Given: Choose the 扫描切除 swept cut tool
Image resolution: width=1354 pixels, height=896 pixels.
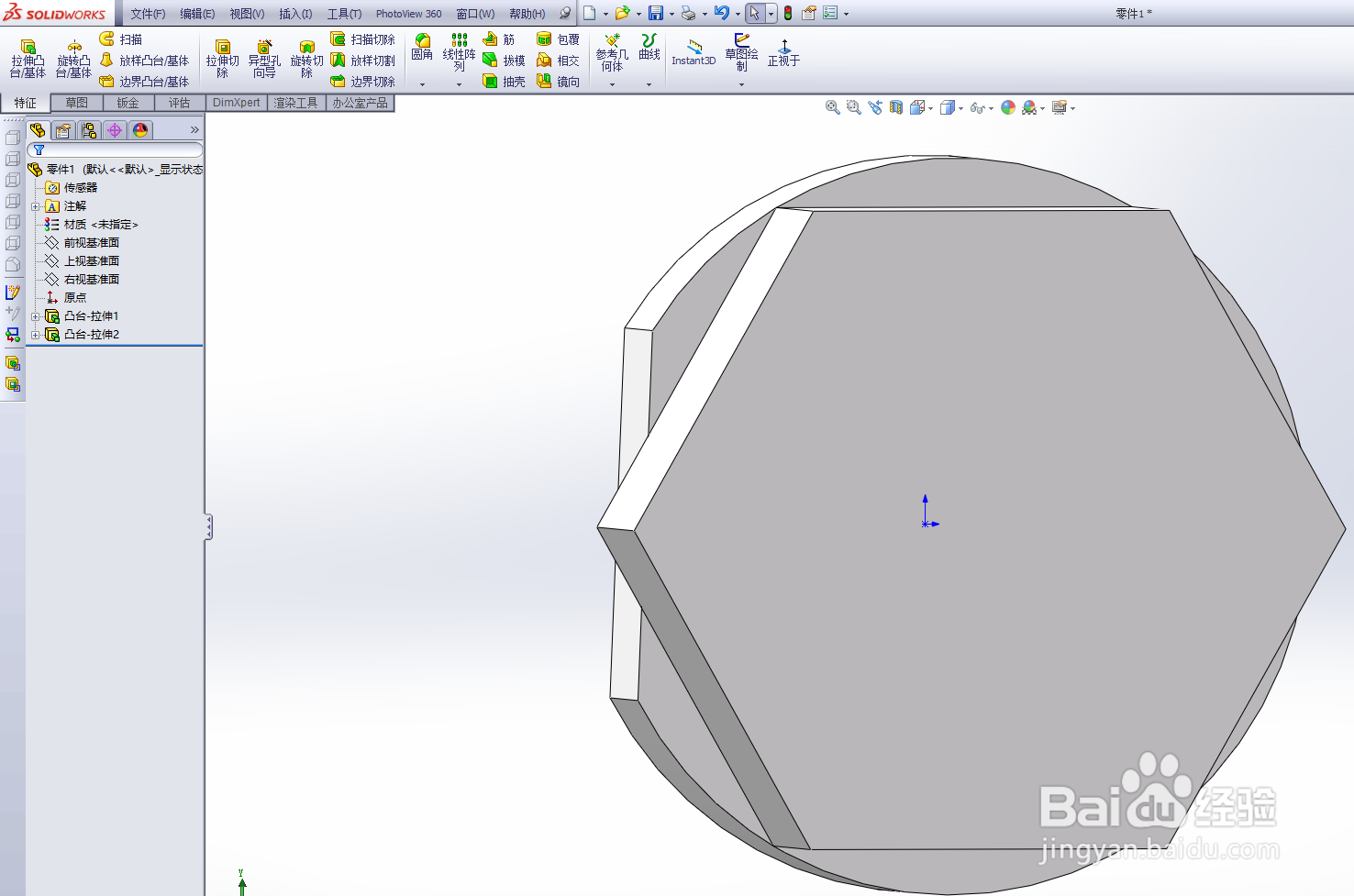Looking at the screenshot, I should [362, 39].
